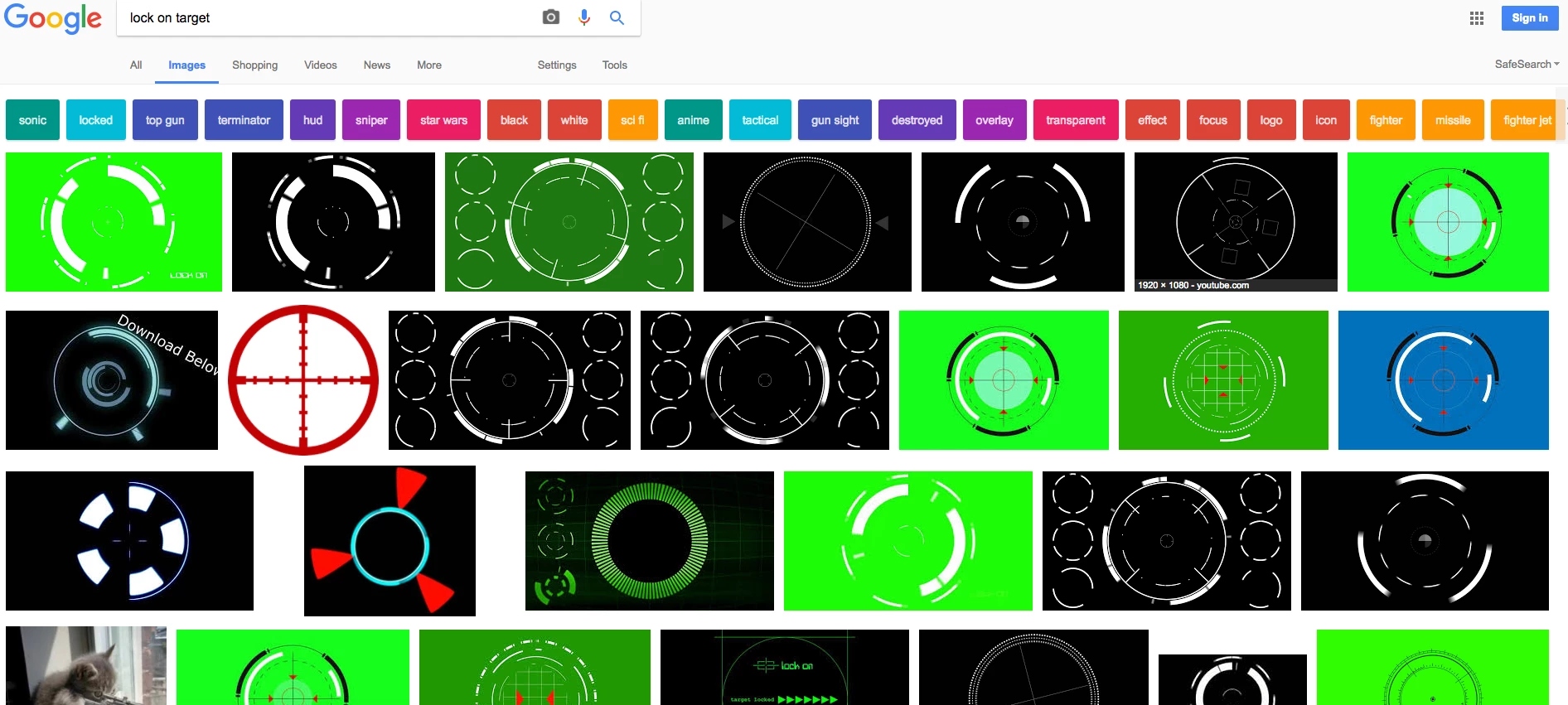
Task: Apply the 'black' color filter chip
Action: click(515, 120)
